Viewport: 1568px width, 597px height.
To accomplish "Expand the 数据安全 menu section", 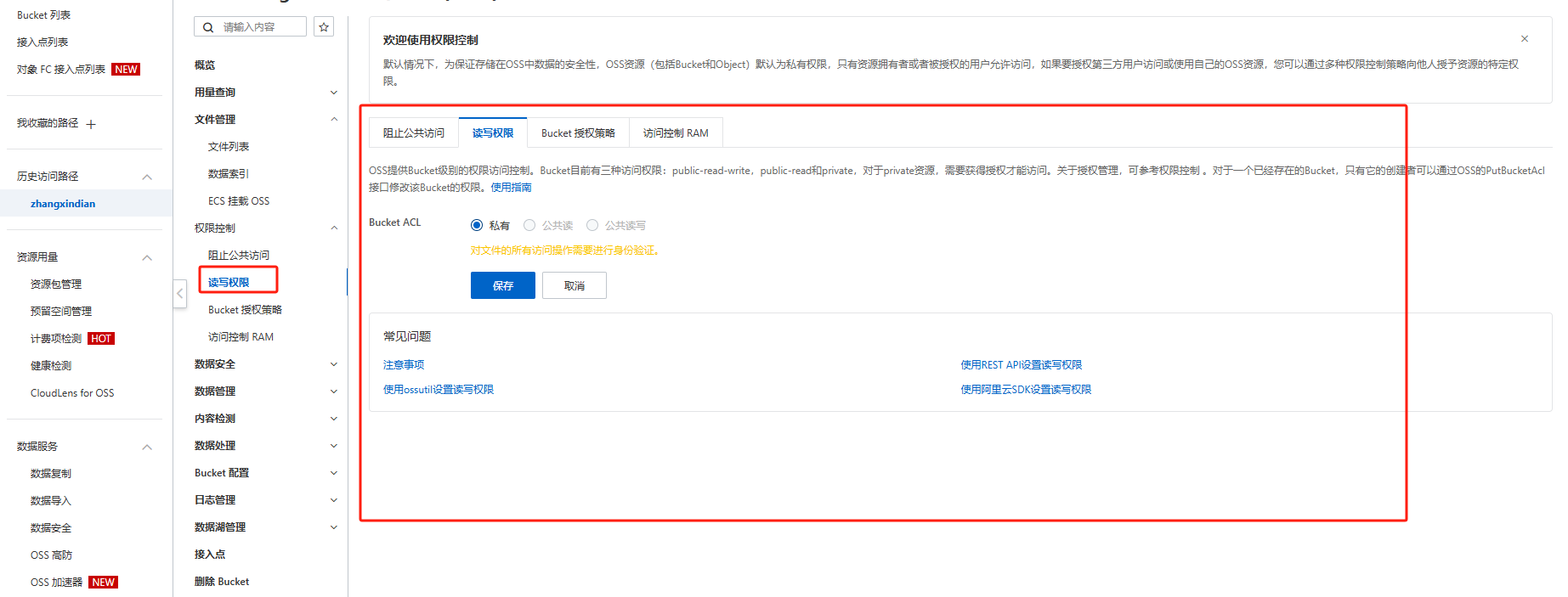I will point(333,364).
